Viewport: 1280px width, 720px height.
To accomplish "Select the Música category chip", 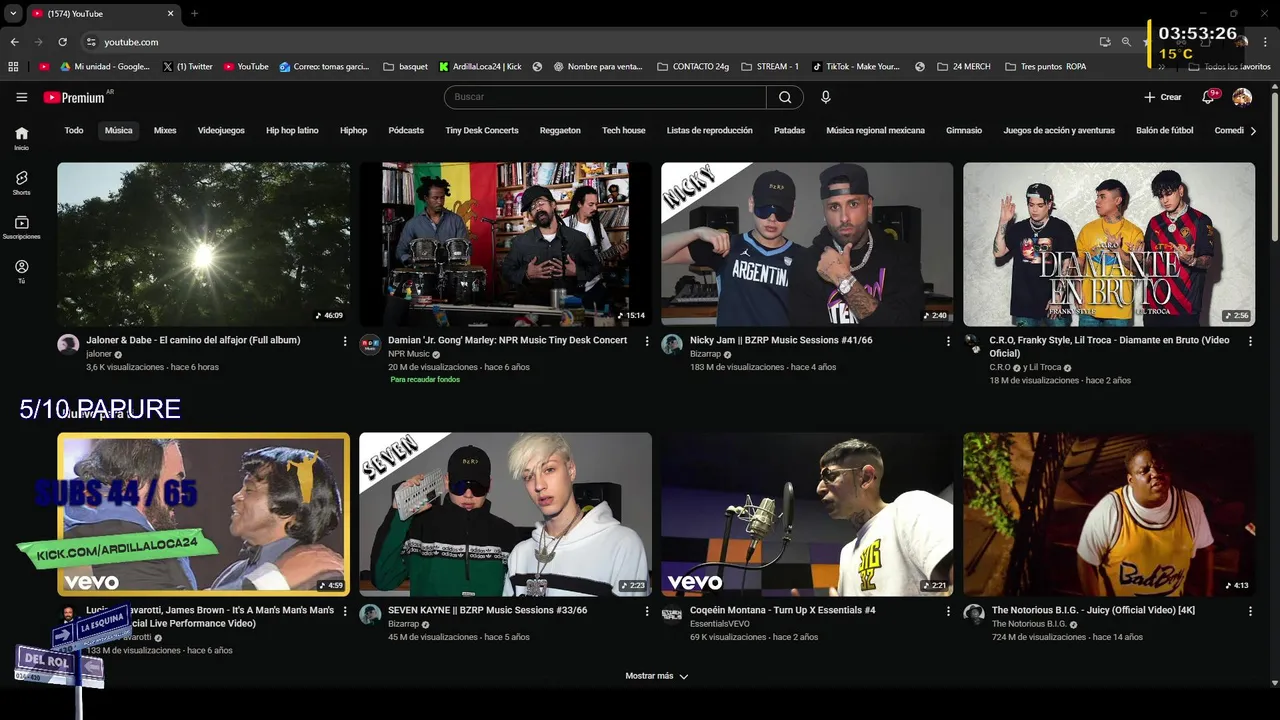I will tap(119, 130).
